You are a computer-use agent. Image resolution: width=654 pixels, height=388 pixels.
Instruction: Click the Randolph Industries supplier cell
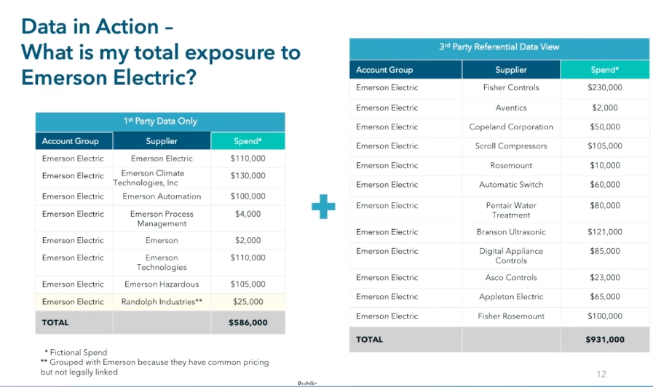[x=161, y=302]
